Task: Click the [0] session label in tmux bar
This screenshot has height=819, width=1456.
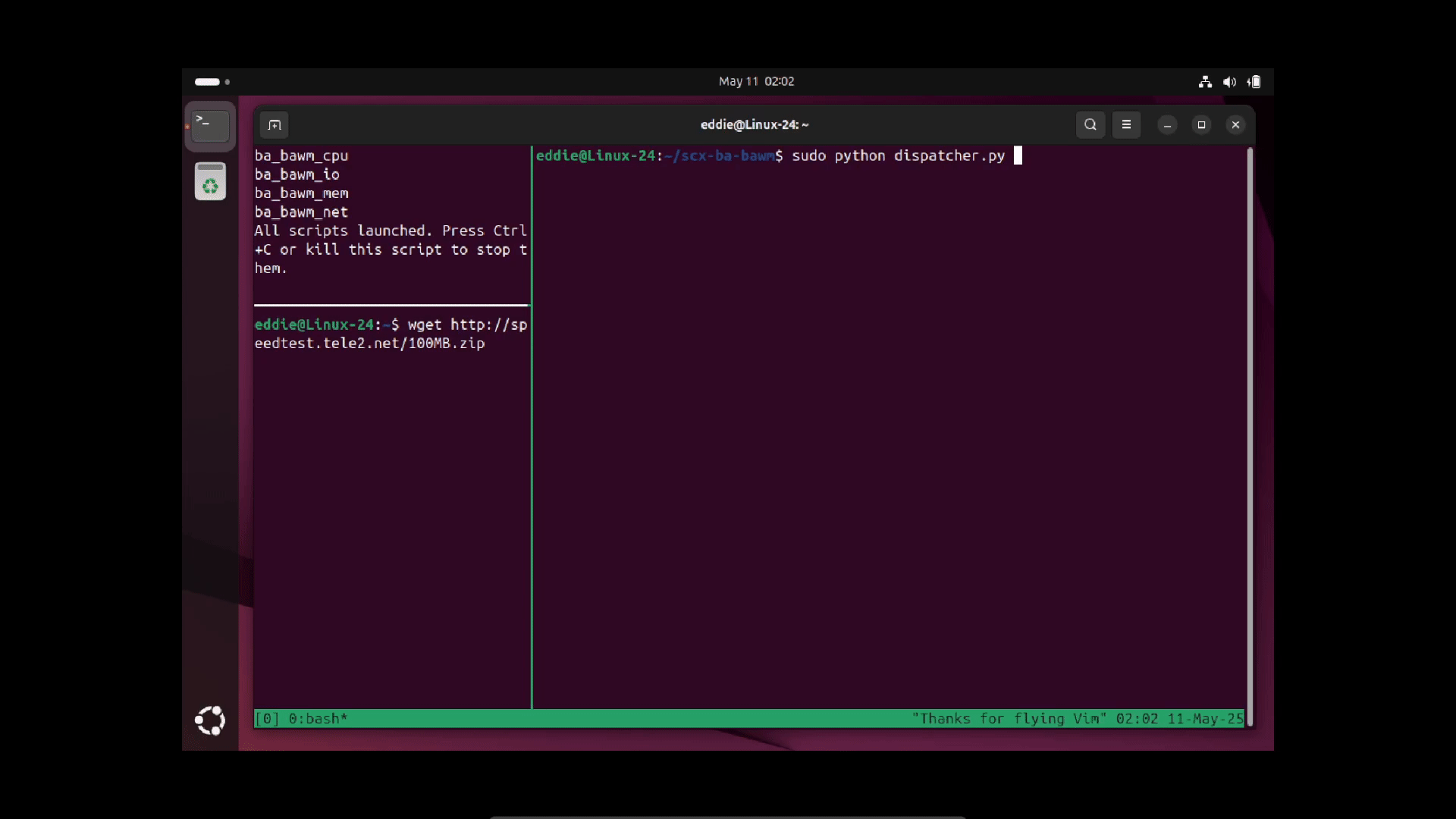Action: (x=267, y=718)
